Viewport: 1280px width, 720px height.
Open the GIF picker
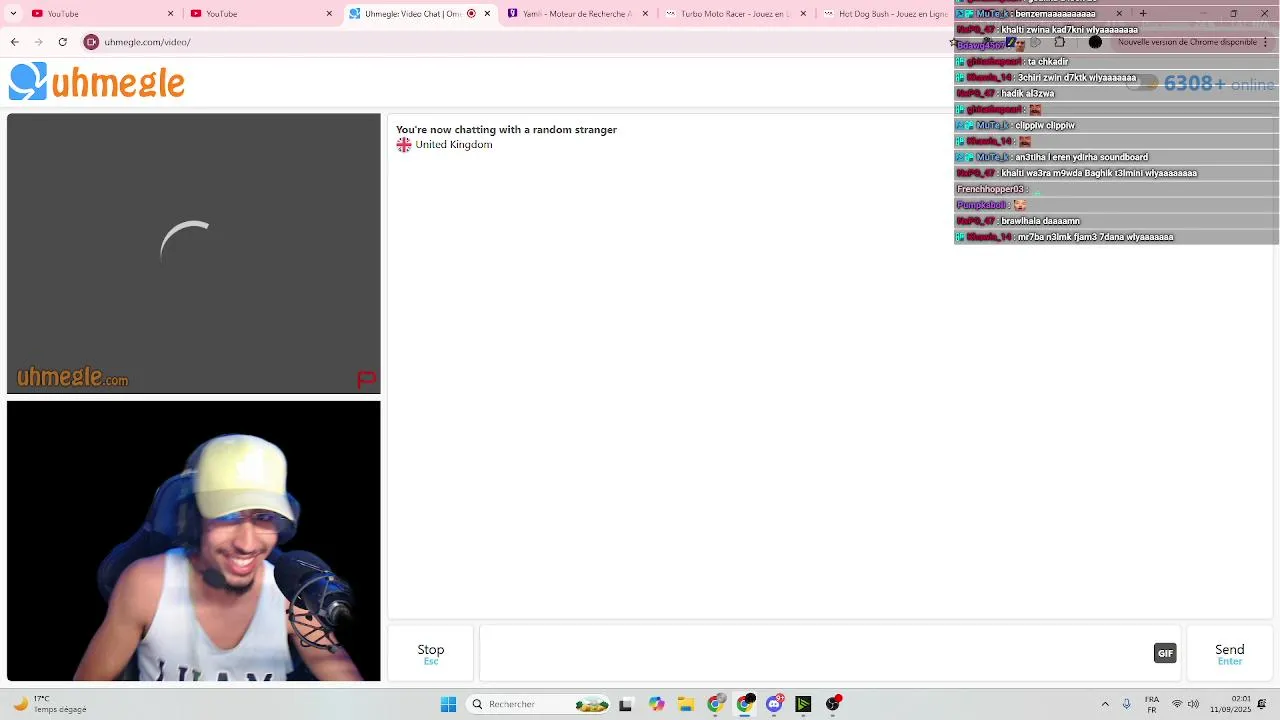pyautogui.click(x=1165, y=653)
